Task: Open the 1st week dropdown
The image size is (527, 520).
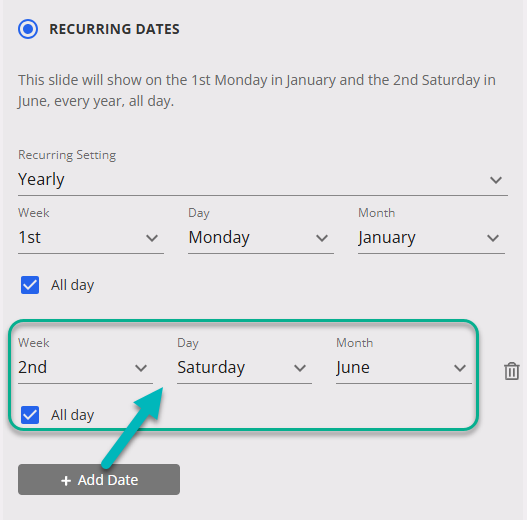Action: pos(91,238)
